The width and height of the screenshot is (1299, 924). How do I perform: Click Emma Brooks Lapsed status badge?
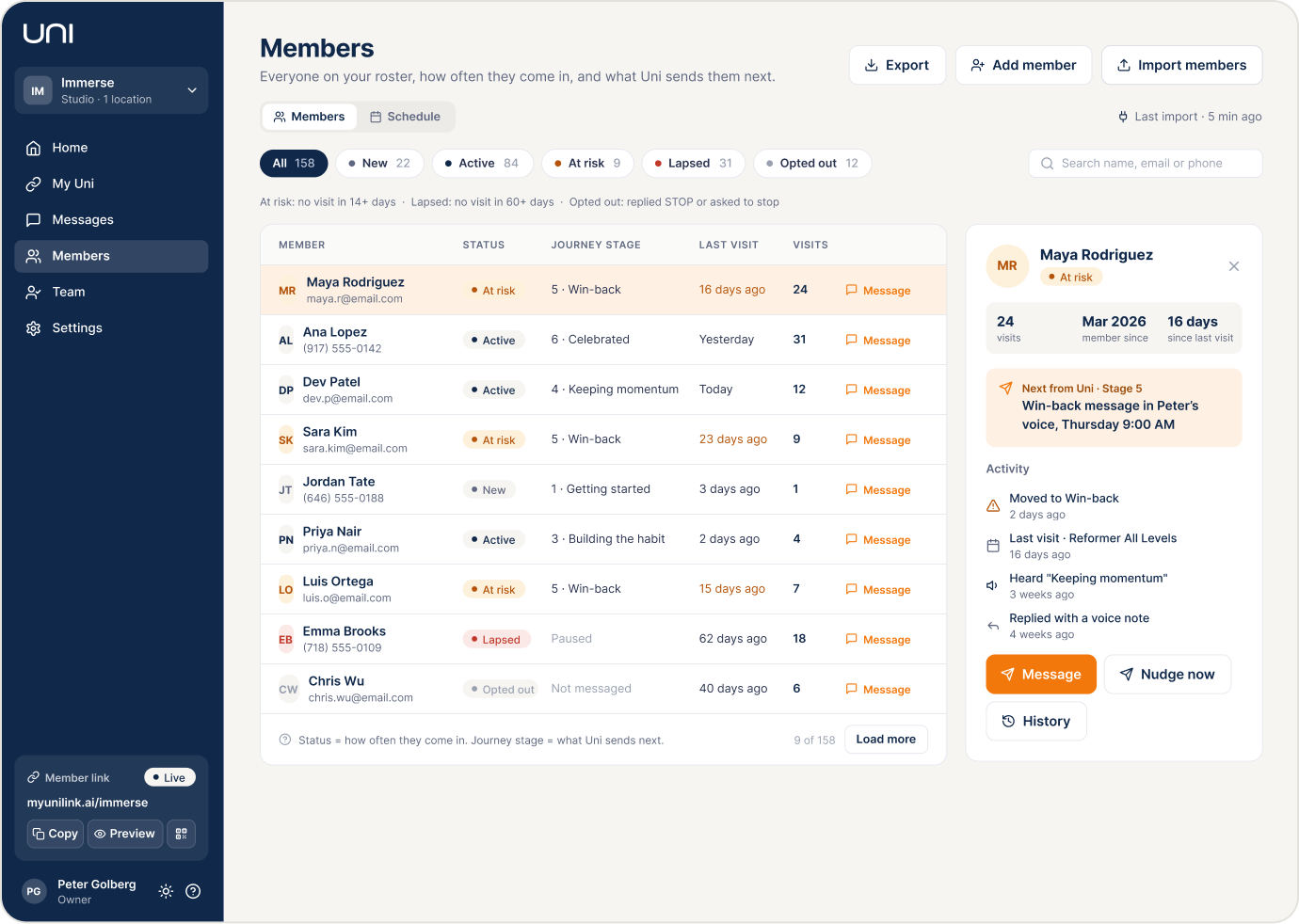point(497,640)
